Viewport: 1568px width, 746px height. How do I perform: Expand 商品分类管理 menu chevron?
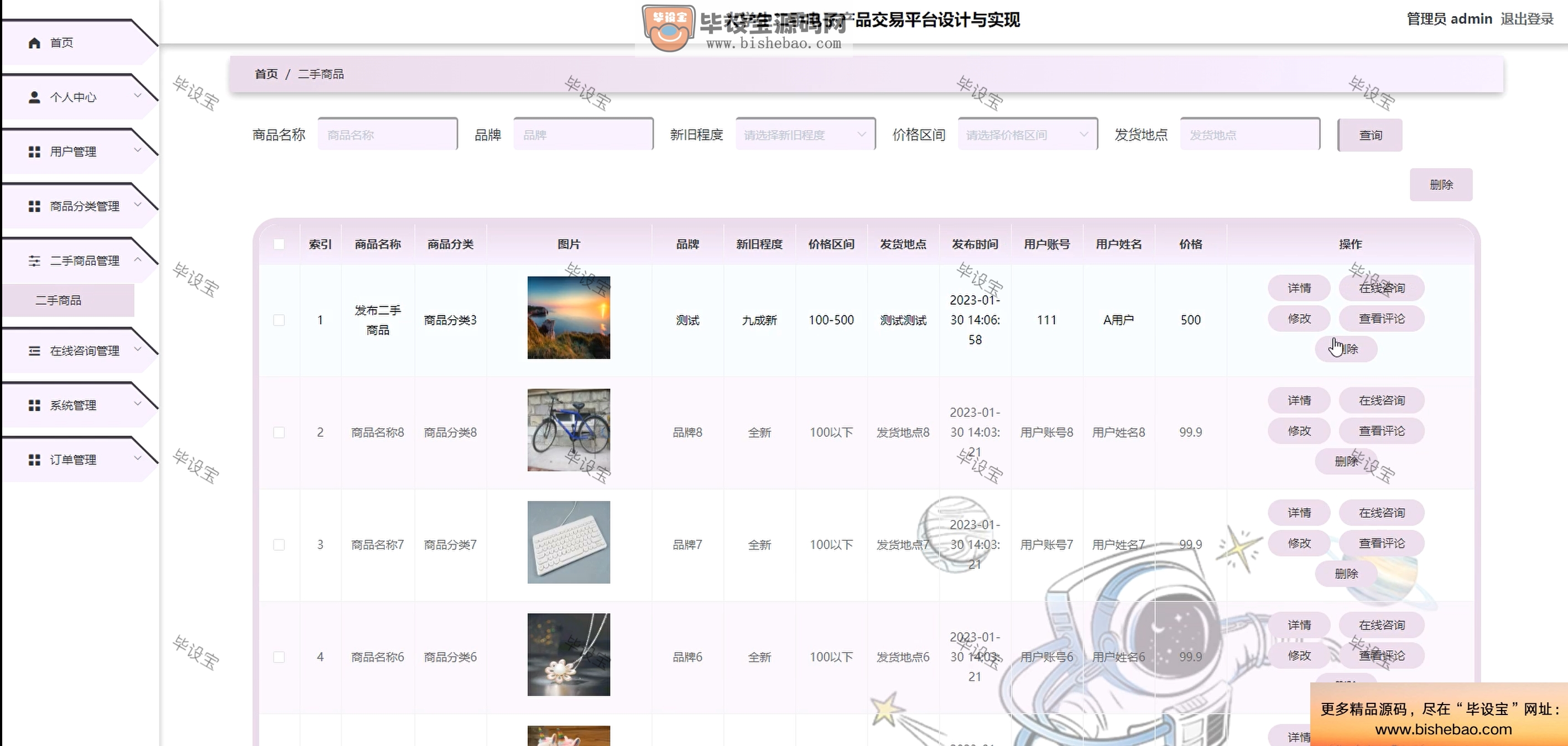[x=138, y=205]
